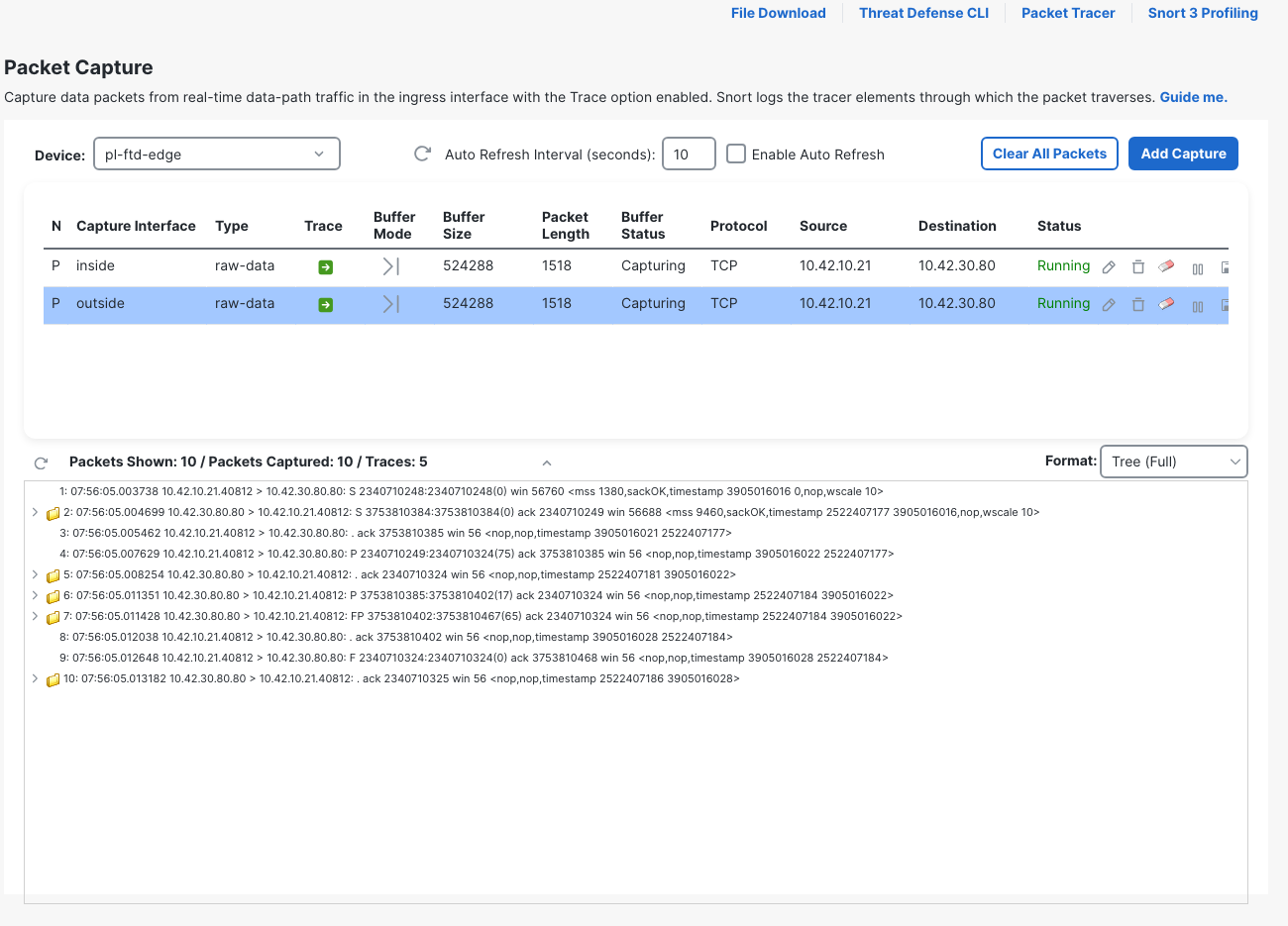The width and height of the screenshot is (1288, 926).
Task: Click the refresh icon beside Auto Refresh Interval
Action: pyautogui.click(x=422, y=154)
